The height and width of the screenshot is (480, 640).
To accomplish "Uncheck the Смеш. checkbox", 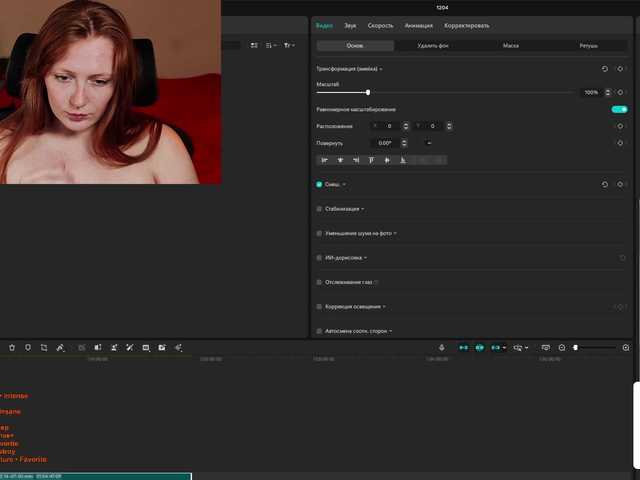I will pyautogui.click(x=319, y=185).
